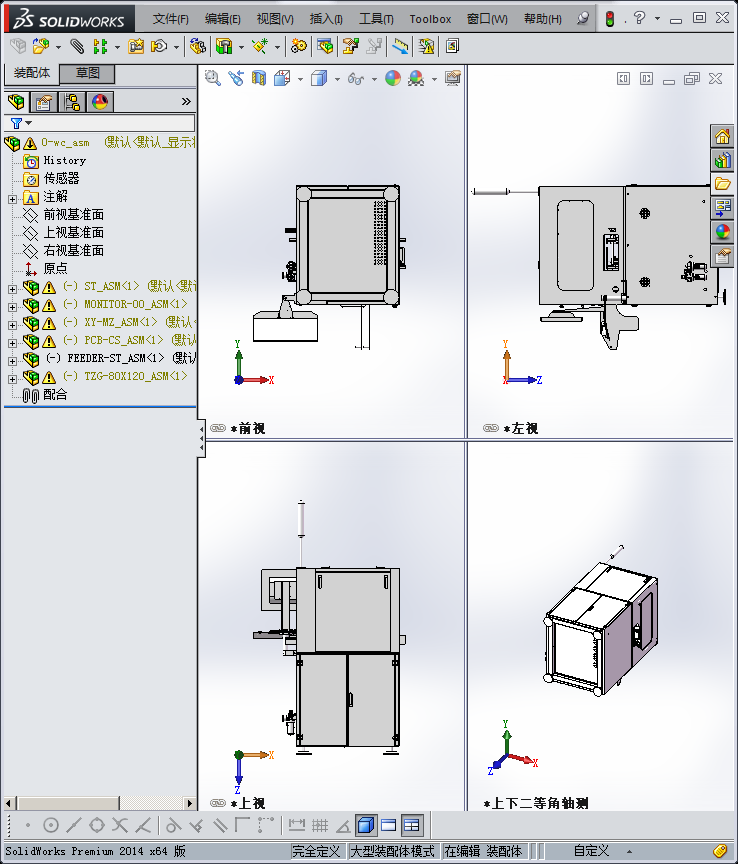Screen dimensions: 738x864
Task: Click the Interference Detection ruler icon
Action: click(x=400, y=46)
